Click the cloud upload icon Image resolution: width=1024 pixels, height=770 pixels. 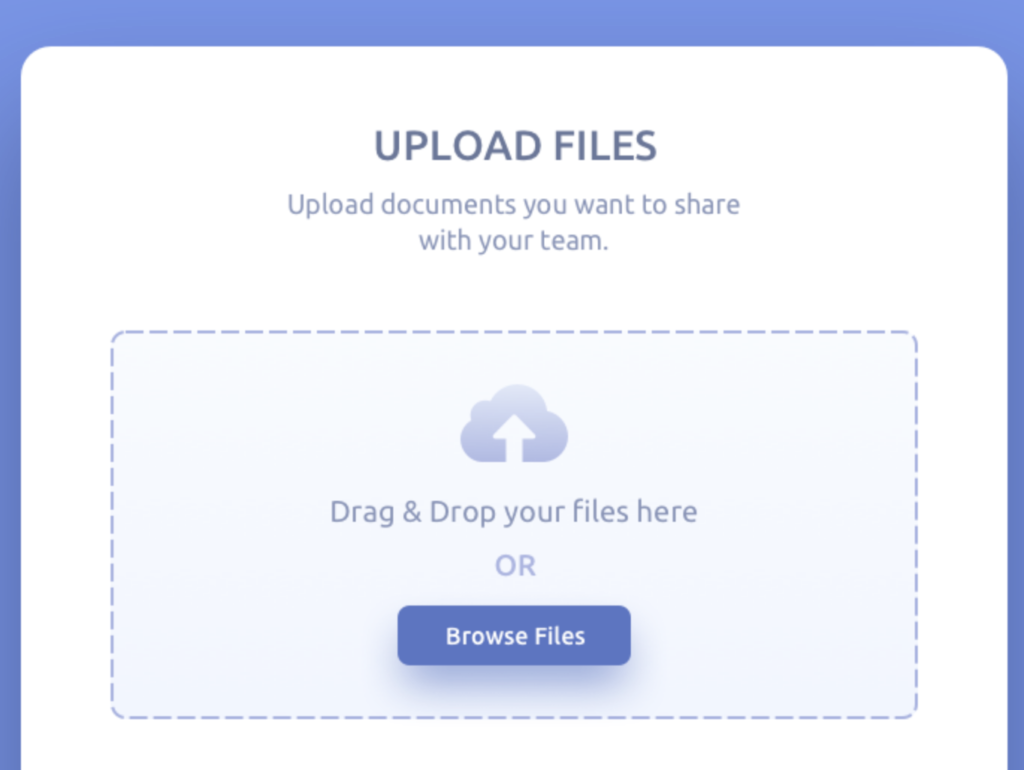coord(514,423)
